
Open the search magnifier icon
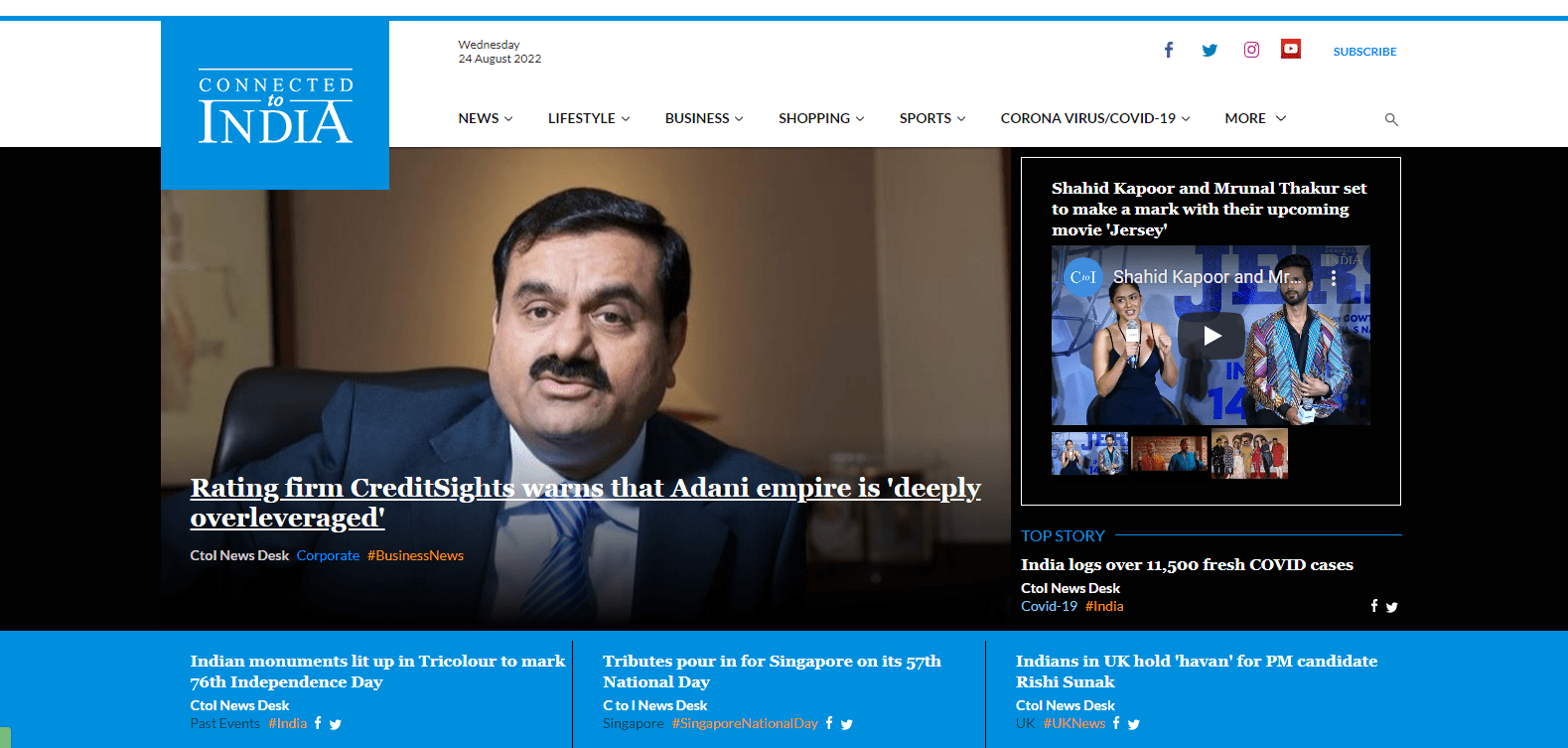click(x=1391, y=119)
